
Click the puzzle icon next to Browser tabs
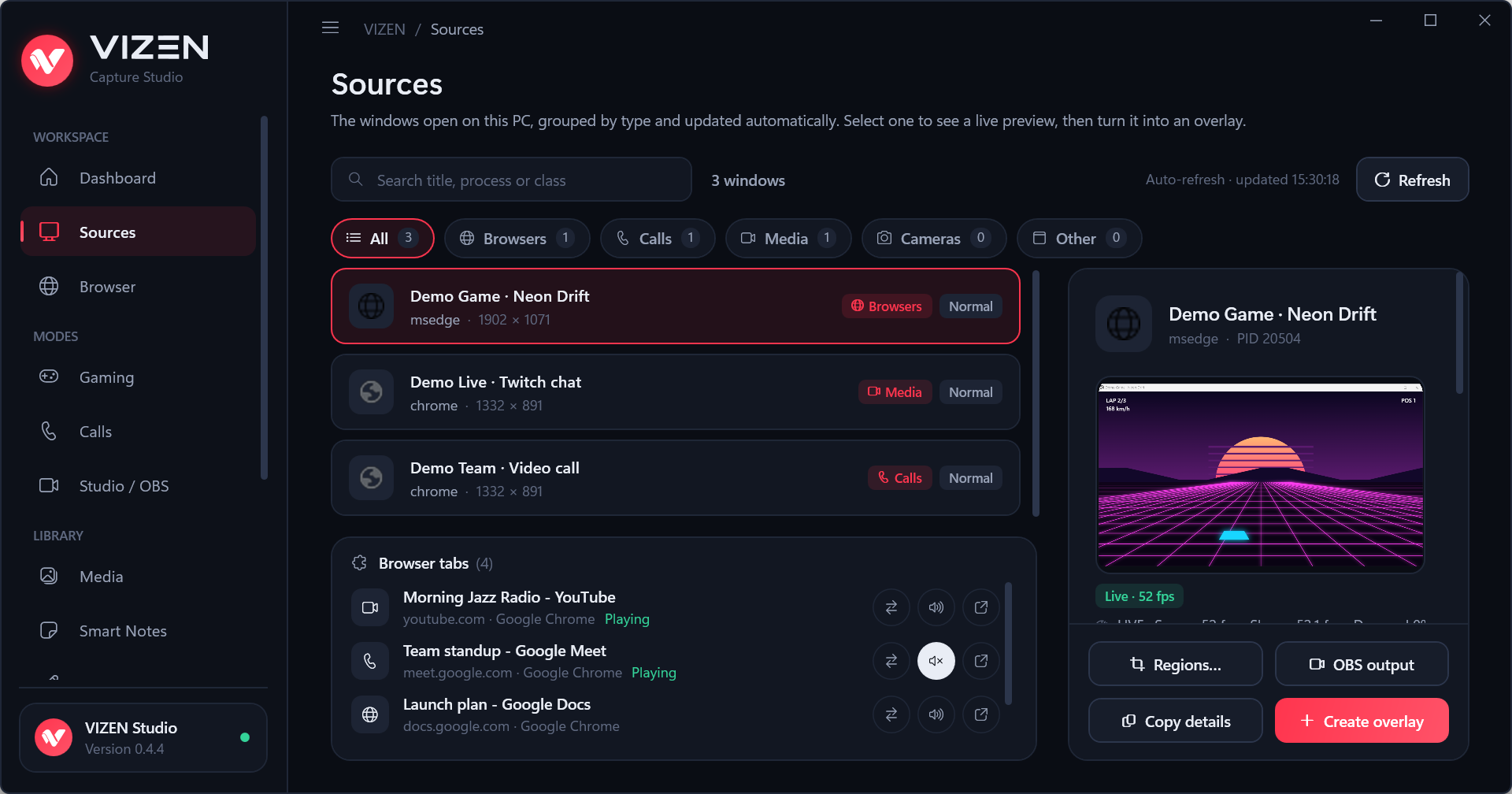click(360, 562)
